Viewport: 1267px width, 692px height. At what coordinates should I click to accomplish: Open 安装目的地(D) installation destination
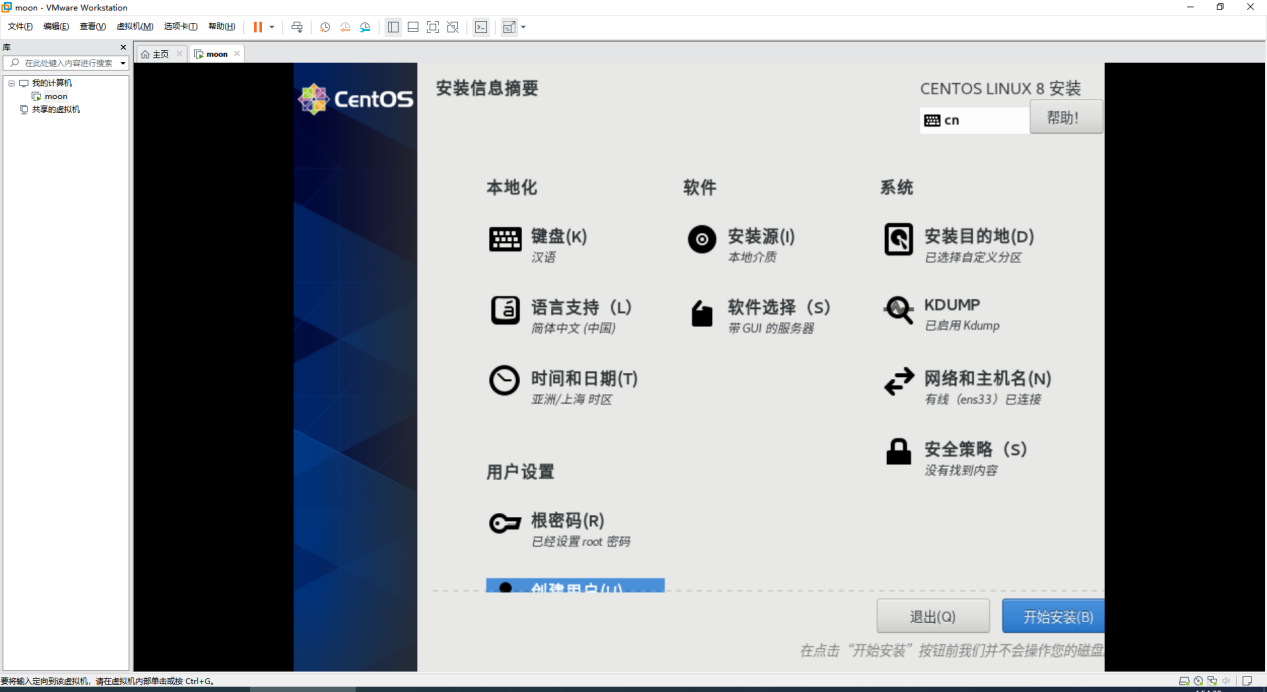click(x=959, y=244)
